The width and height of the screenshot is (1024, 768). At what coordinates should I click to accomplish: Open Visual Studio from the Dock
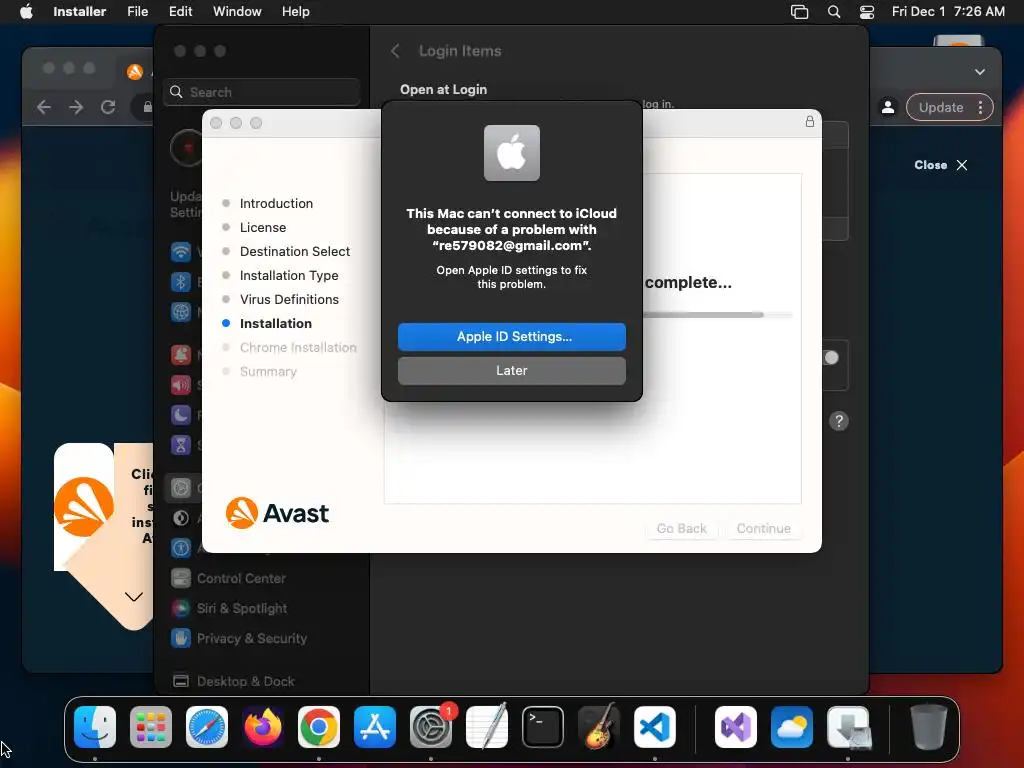point(736,727)
